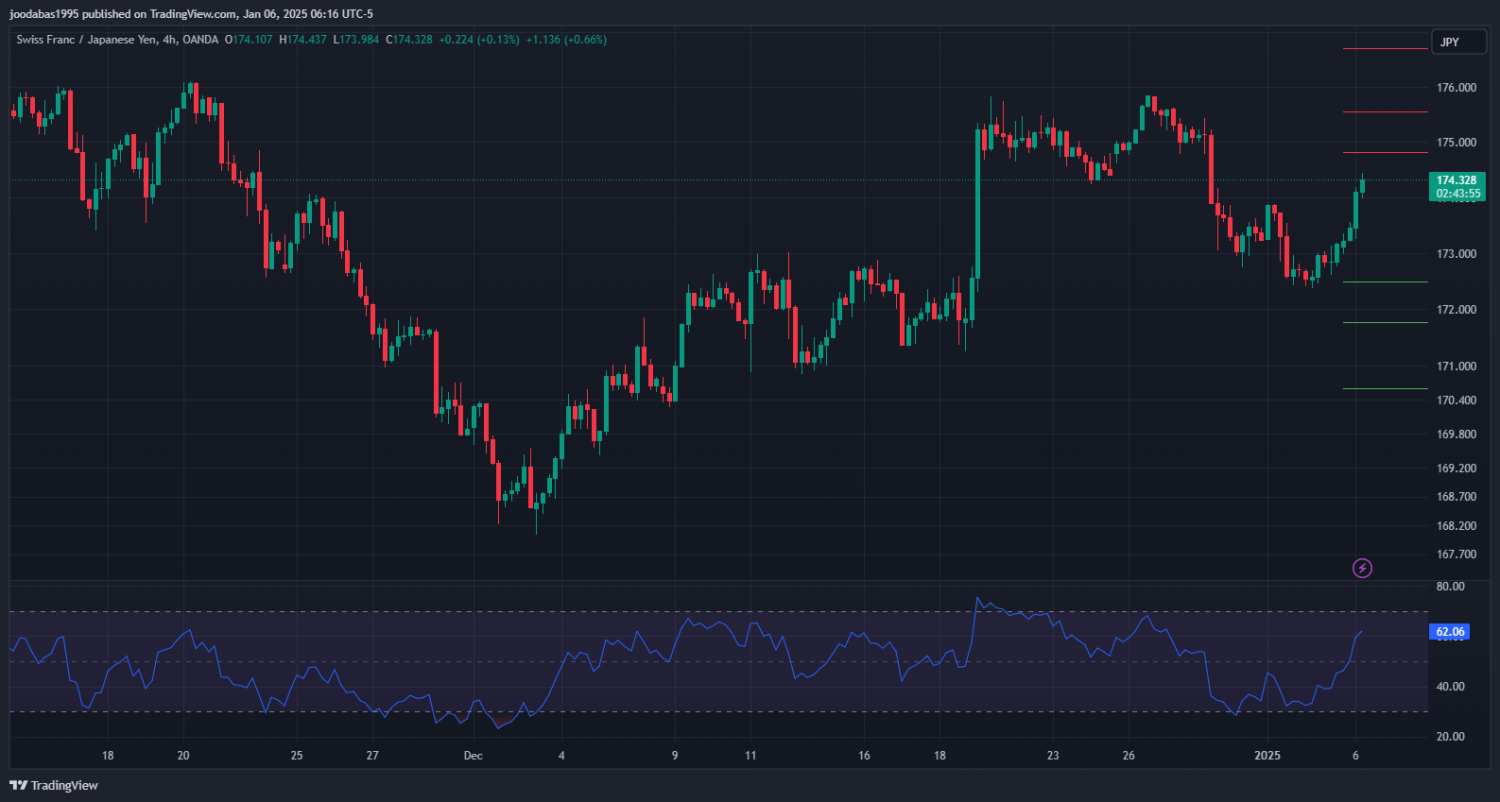The image size is (1500, 802).
Task: Click the 176.000 price axis label
Action: pyautogui.click(x=1456, y=88)
